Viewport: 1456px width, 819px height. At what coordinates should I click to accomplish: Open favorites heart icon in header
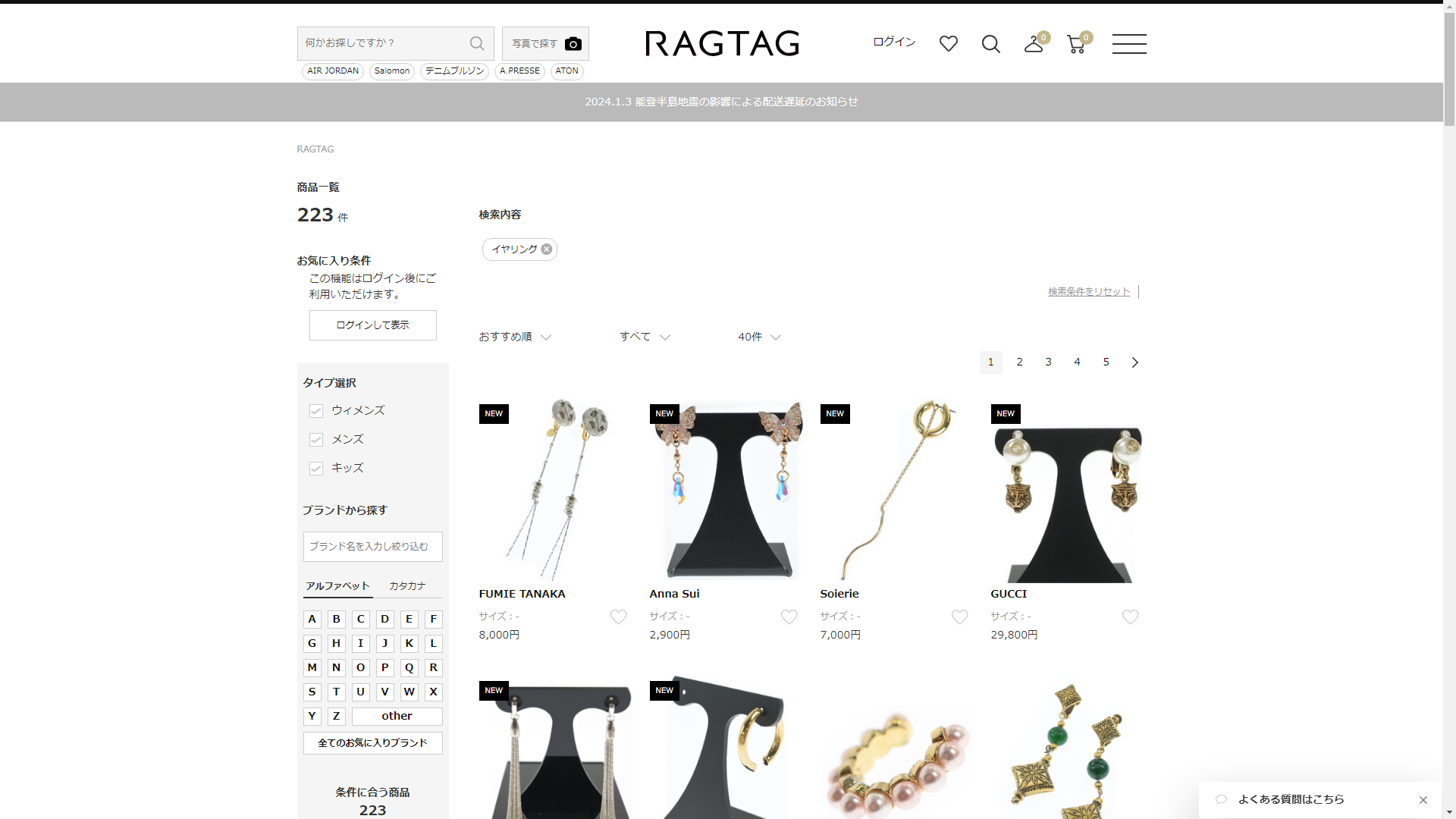click(x=948, y=44)
